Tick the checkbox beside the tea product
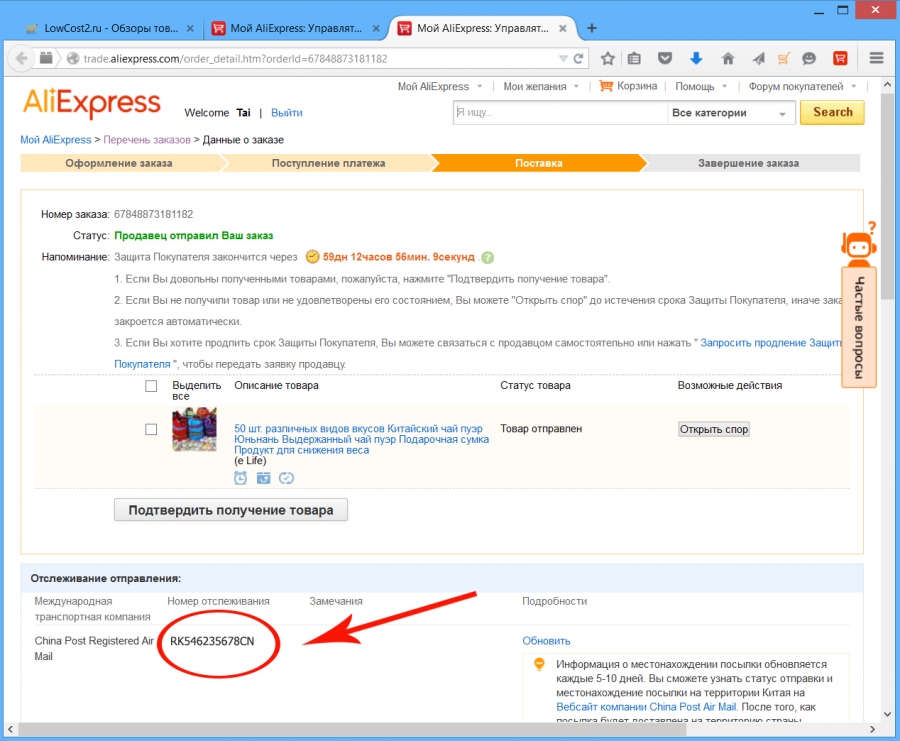The image size is (900, 741). [151, 429]
